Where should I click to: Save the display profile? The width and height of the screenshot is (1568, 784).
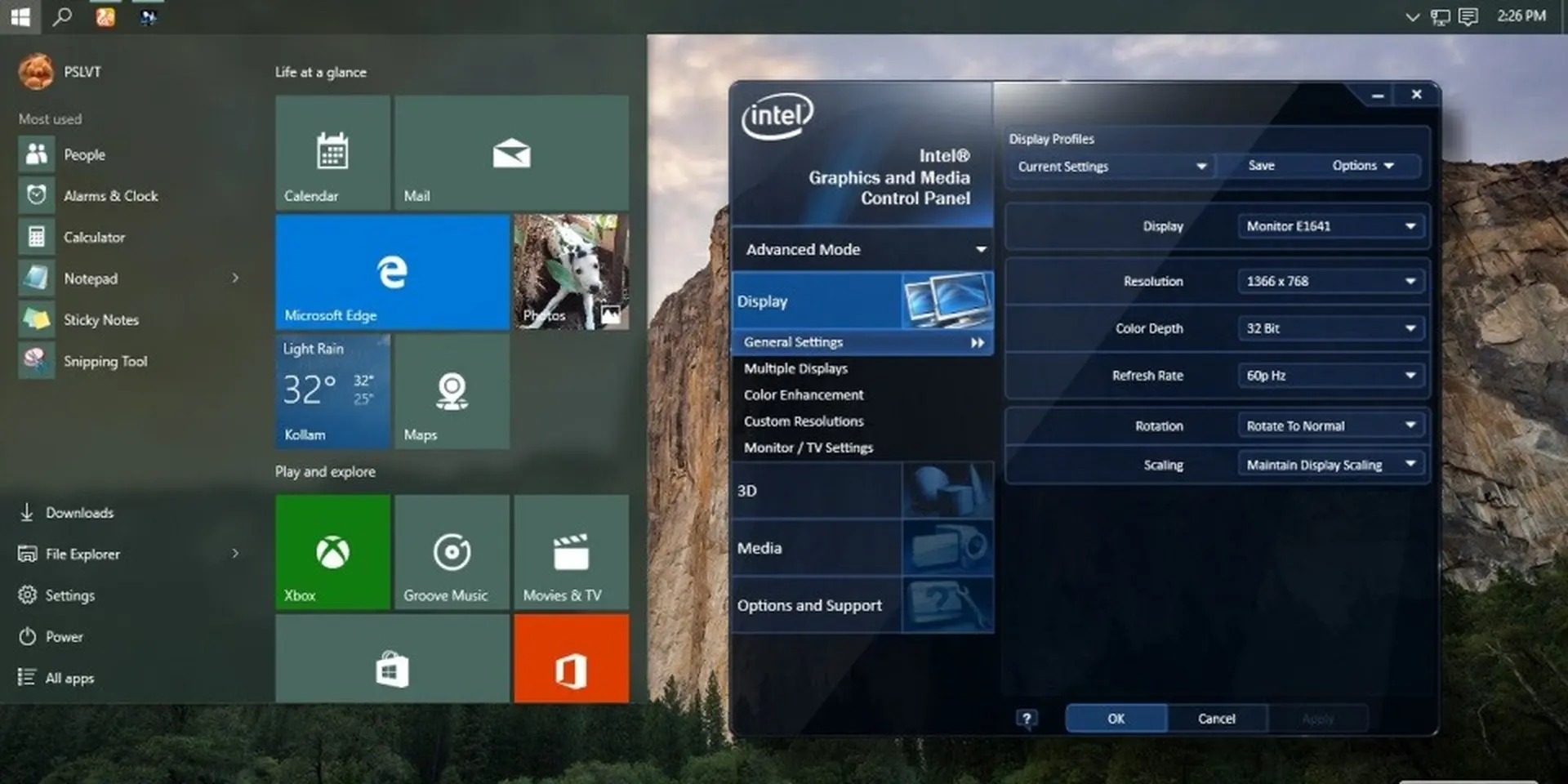tap(1261, 166)
